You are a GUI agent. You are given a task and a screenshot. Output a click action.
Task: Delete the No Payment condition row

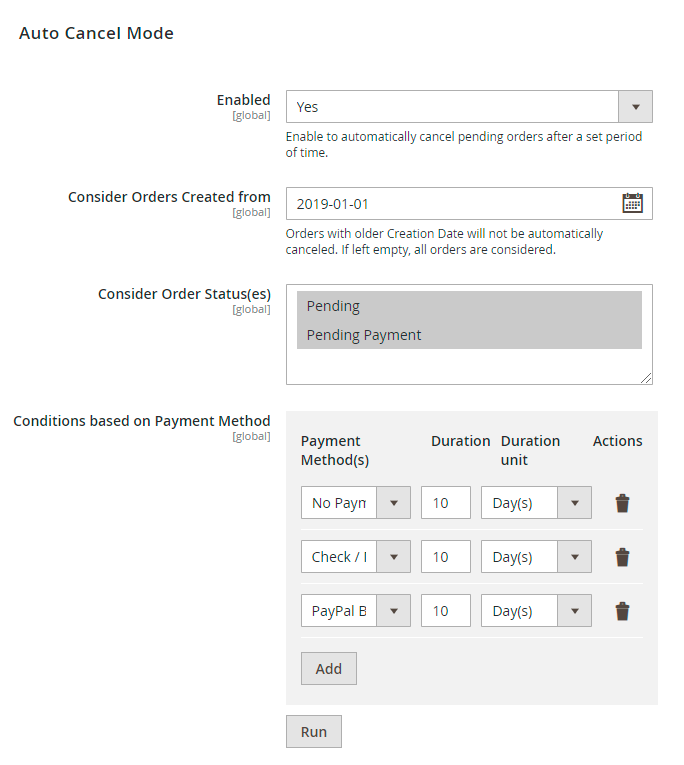[x=622, y=503]
